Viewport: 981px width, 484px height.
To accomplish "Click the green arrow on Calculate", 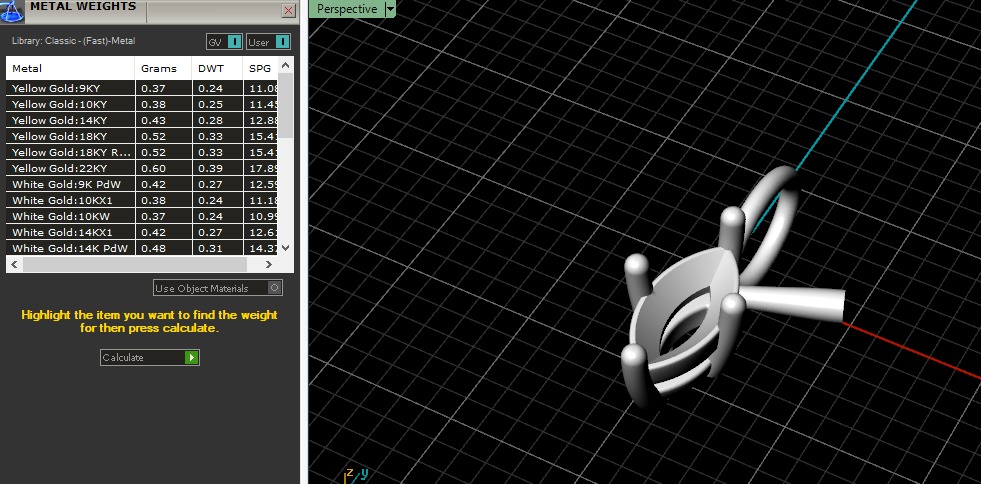I will click(191, 358).
